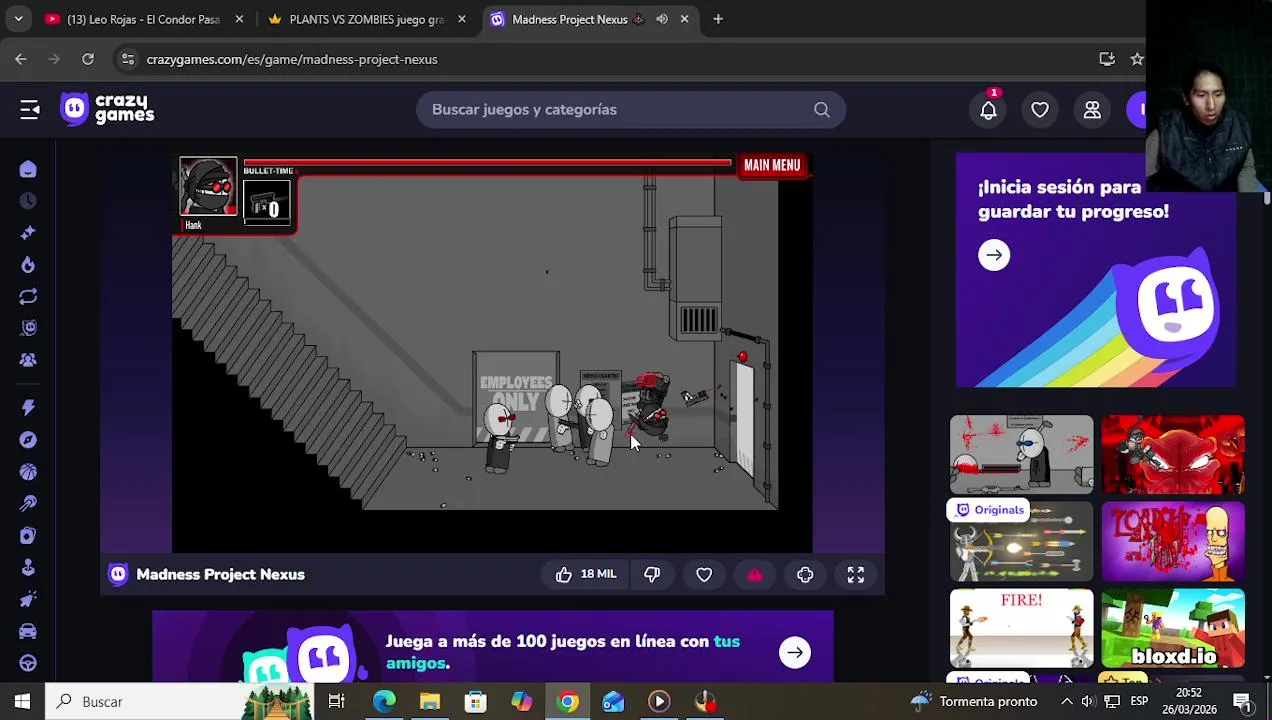Image resolution: width=1272 pixels, height=720 pixels.
Task: Open Task View on the taskbar
Action: [336, 701]
